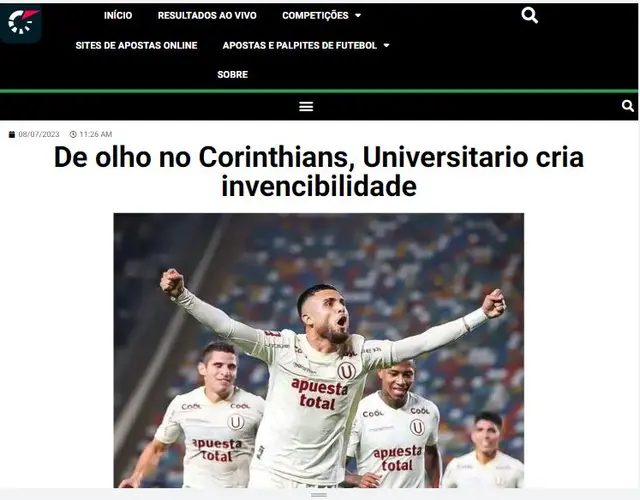The width and height of the screenshot is (640, 500).
Task: Click the calendar icon beside date
Action: pyautogui.click(x=12, y=134)
